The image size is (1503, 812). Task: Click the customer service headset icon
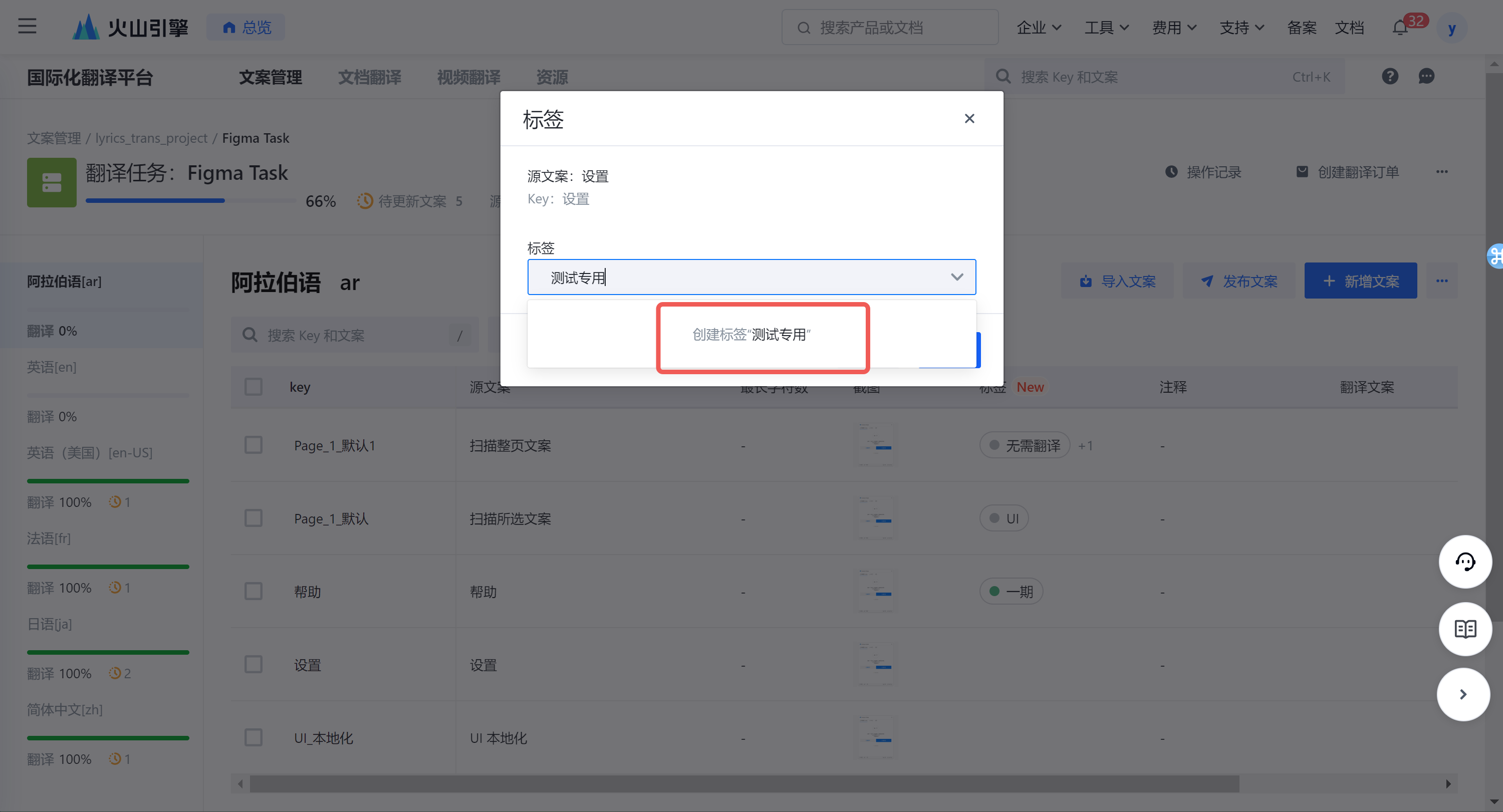[1465, 562]
